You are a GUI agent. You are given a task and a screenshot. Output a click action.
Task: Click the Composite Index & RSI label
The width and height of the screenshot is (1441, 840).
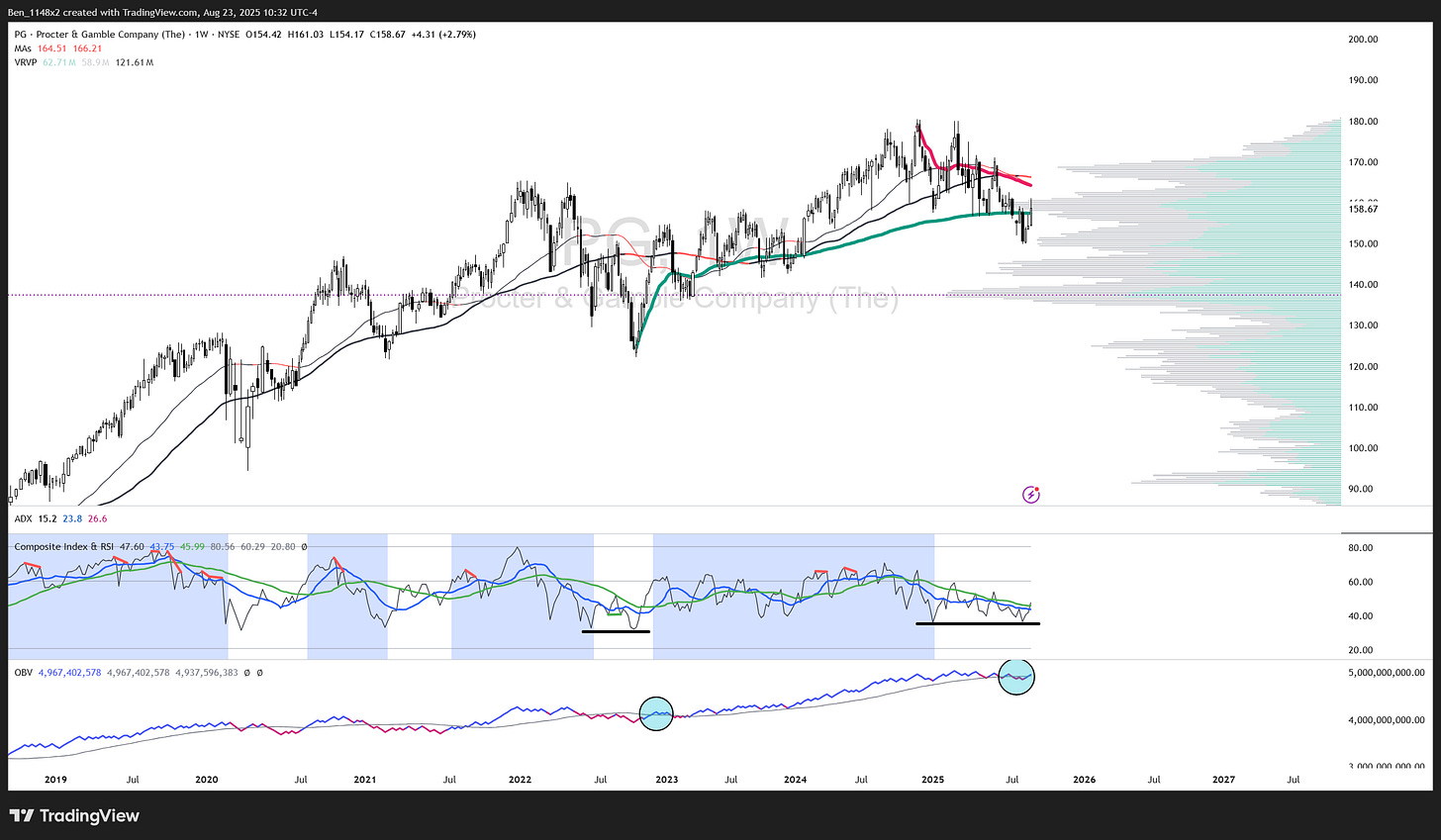click(x=62, y=546)
